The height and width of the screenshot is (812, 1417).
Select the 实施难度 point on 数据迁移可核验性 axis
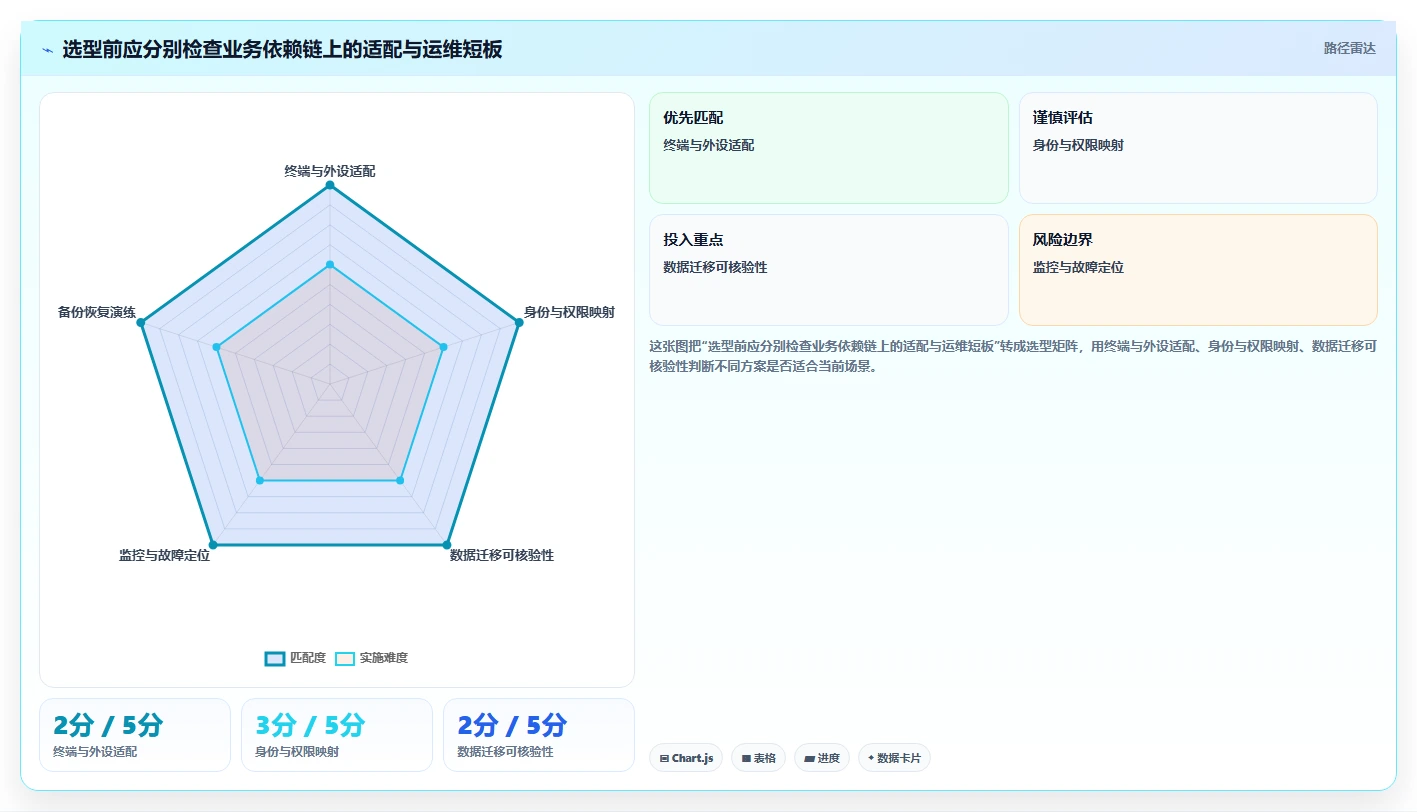pyautogui.click(x=400, y=481)
